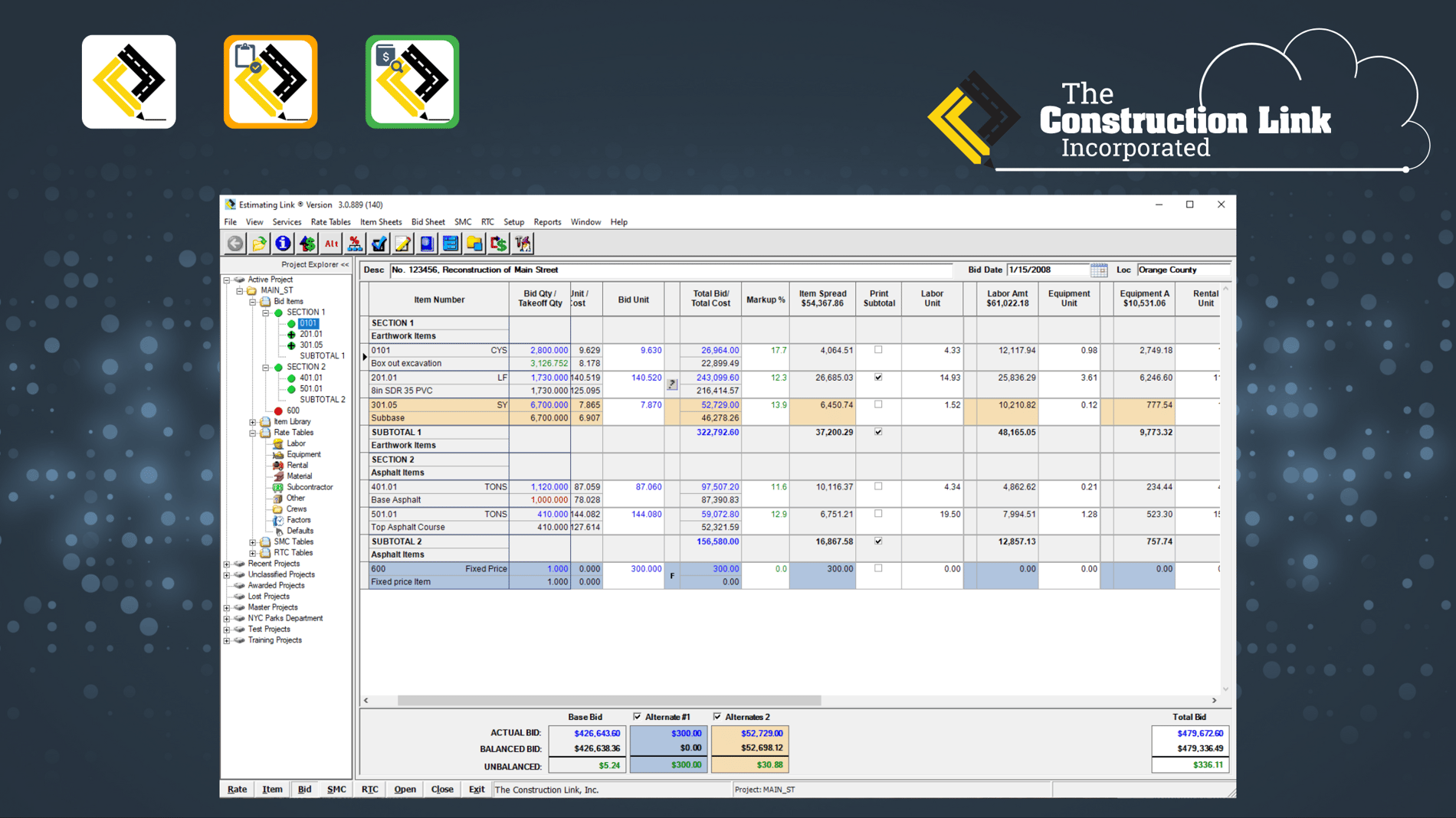The width and height of the screenshot is (1456, 818).
Task: Expand the SMC Tables node
Action: click(252, 542)
